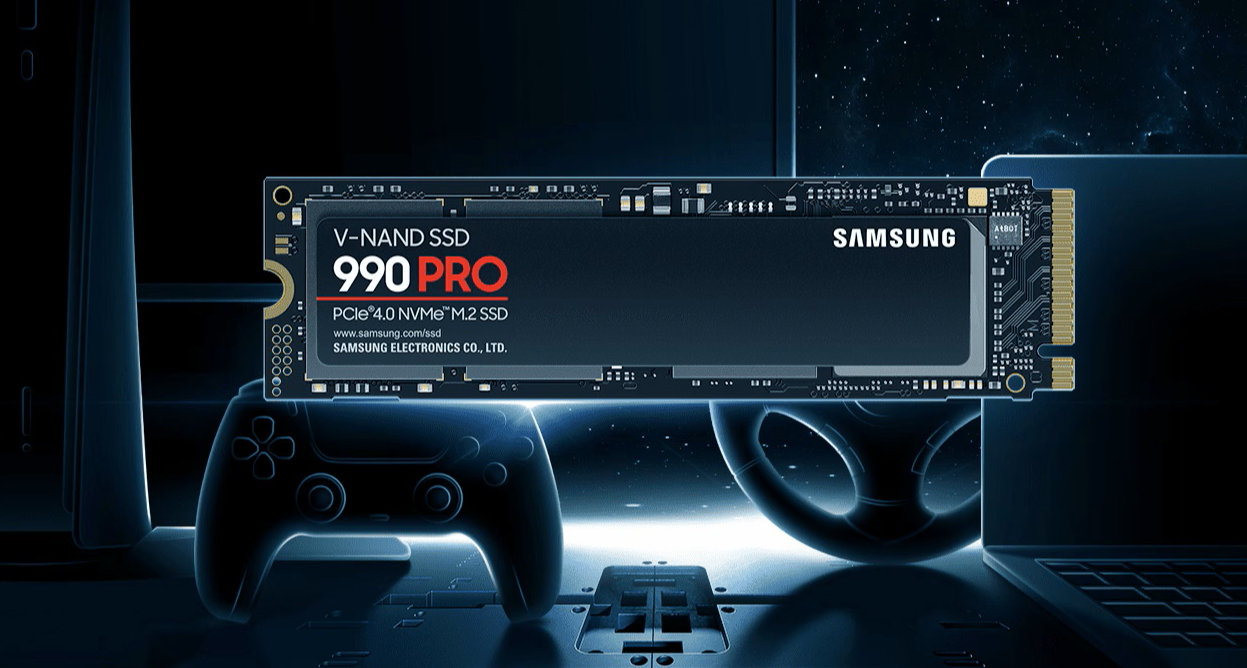Click the V-NAND SSD heading text
Viewport: 1247px width, 668px height.
399,237
